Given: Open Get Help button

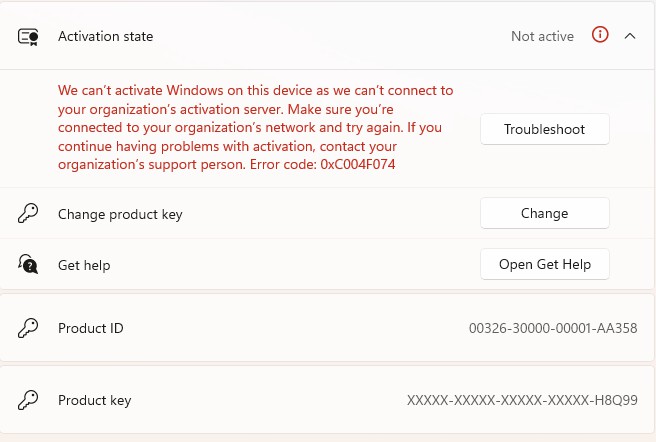Looking at the screenshot, I should click(x=545, y=265).
